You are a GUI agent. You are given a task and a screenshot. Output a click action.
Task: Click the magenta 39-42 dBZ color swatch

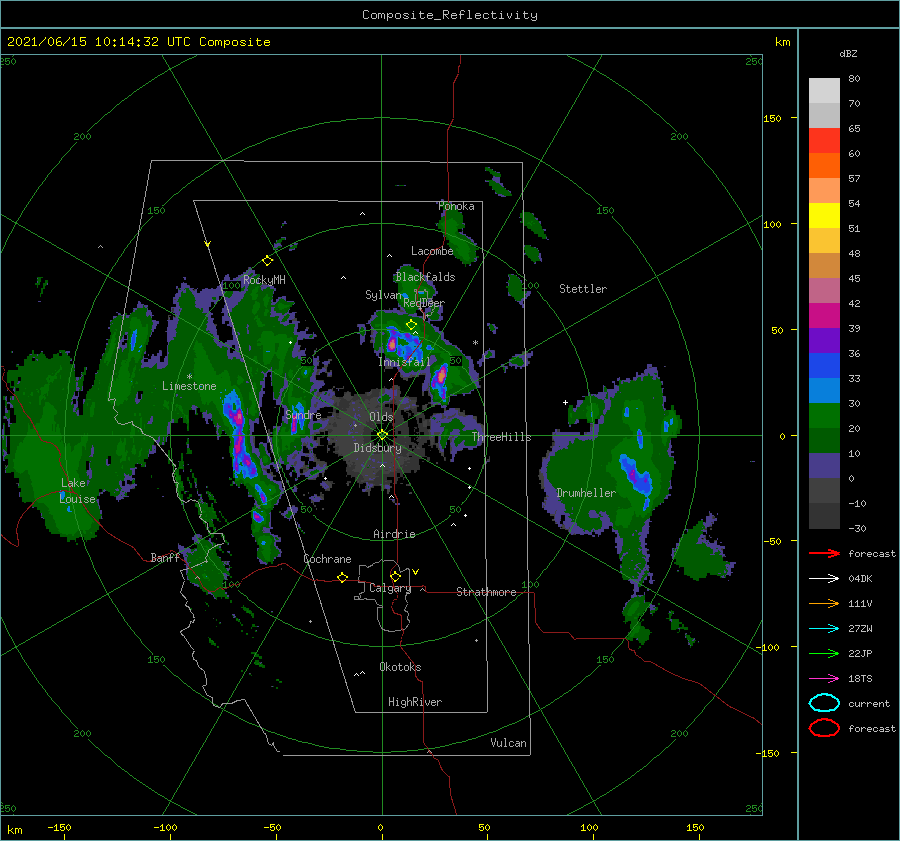(824, 316)
